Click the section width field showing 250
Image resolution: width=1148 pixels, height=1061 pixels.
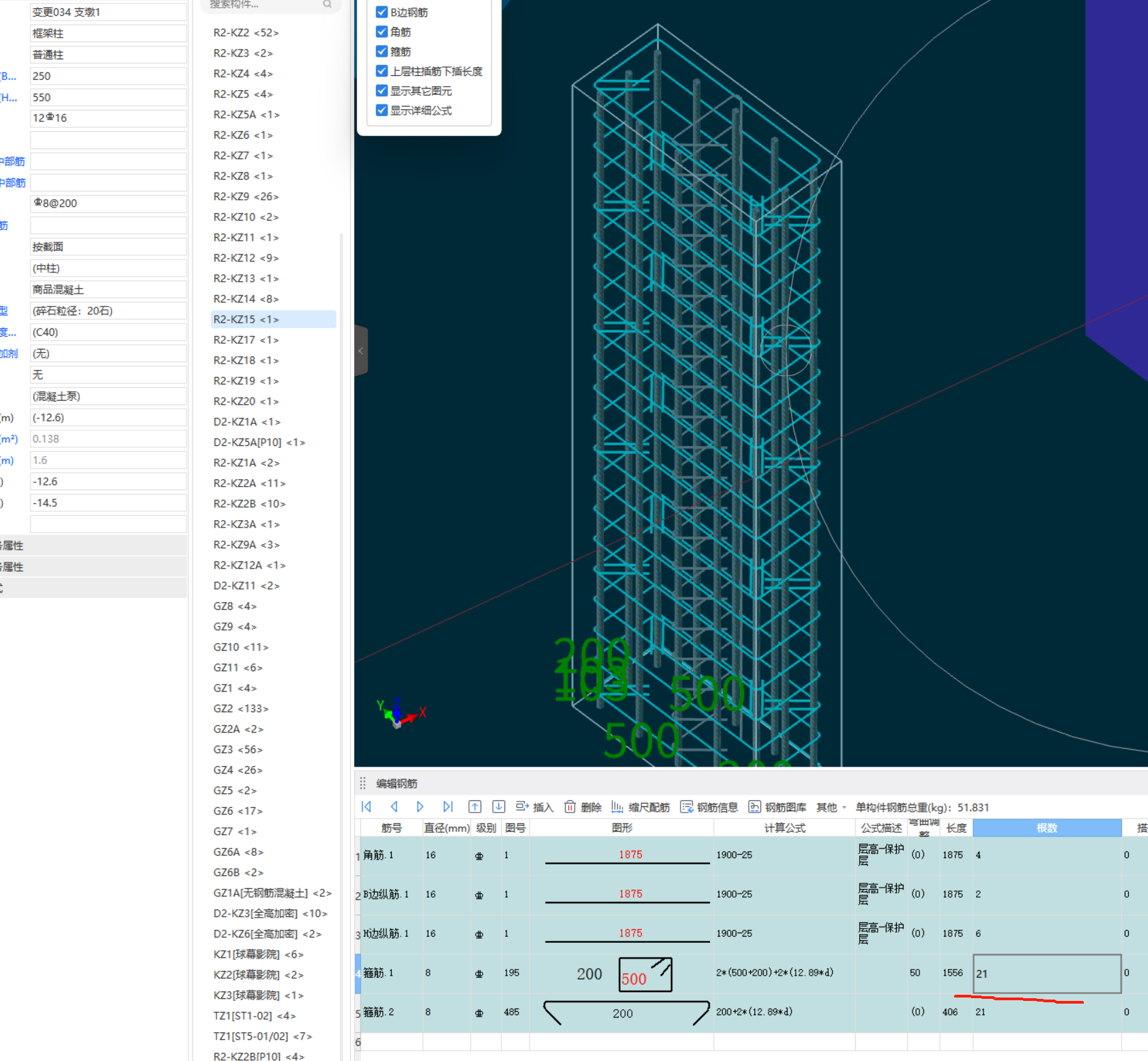tap(109, 76)
